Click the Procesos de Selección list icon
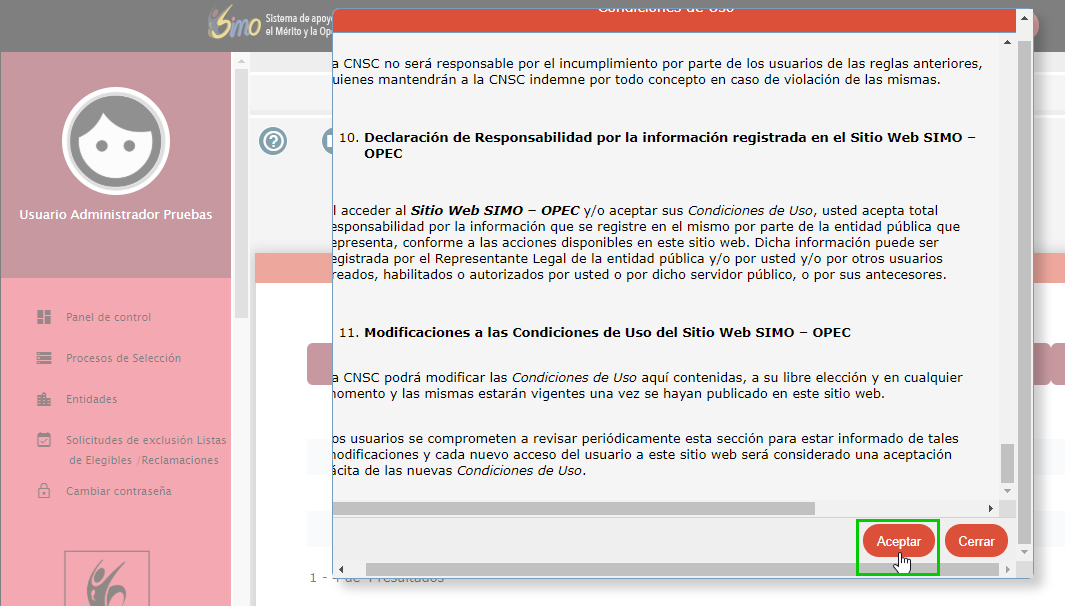1065x606 pixels. (x=44, y=358)
